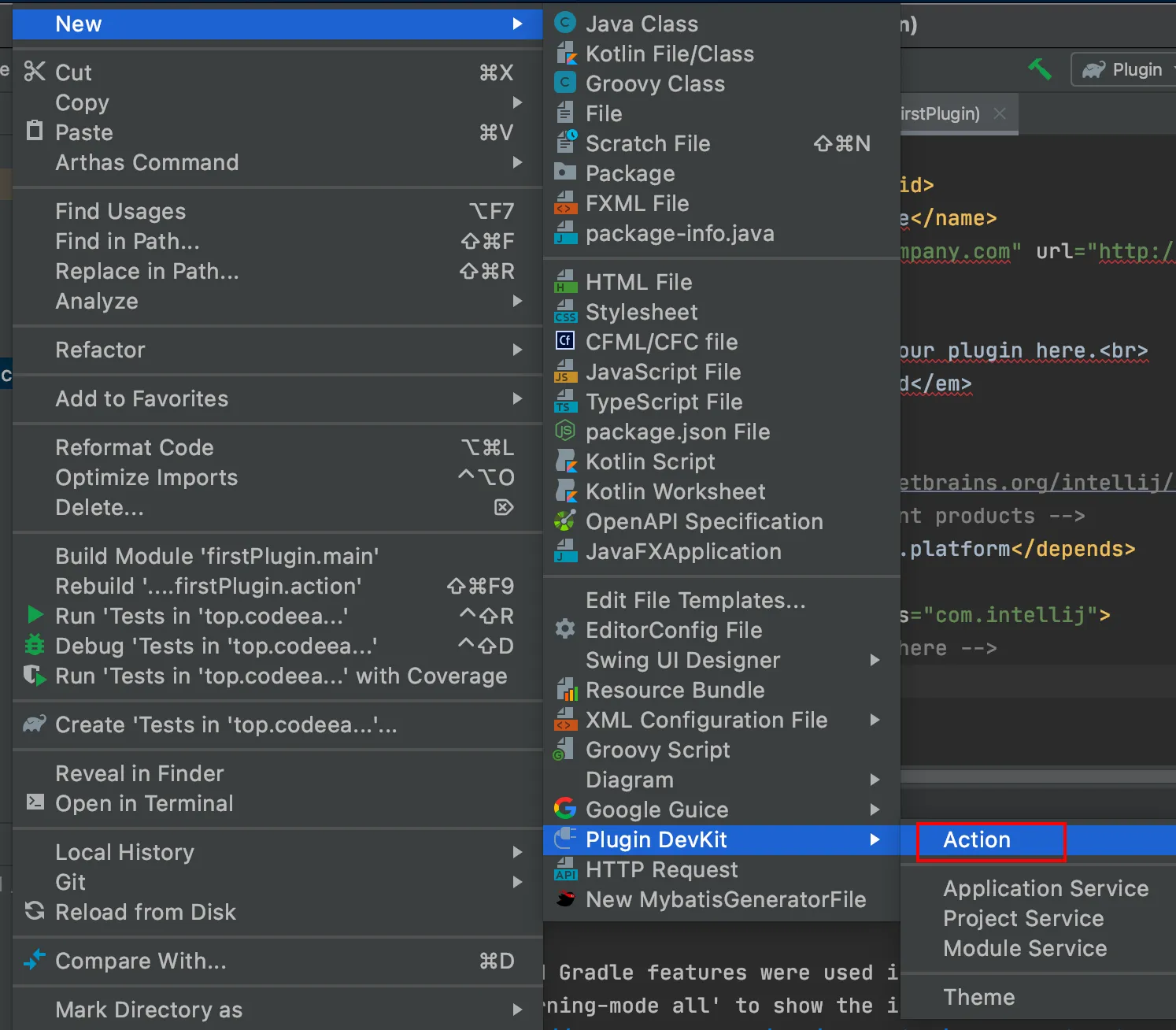Choose Paste from context menu
Screen dimensions: 1176x1030
point(278,132)
